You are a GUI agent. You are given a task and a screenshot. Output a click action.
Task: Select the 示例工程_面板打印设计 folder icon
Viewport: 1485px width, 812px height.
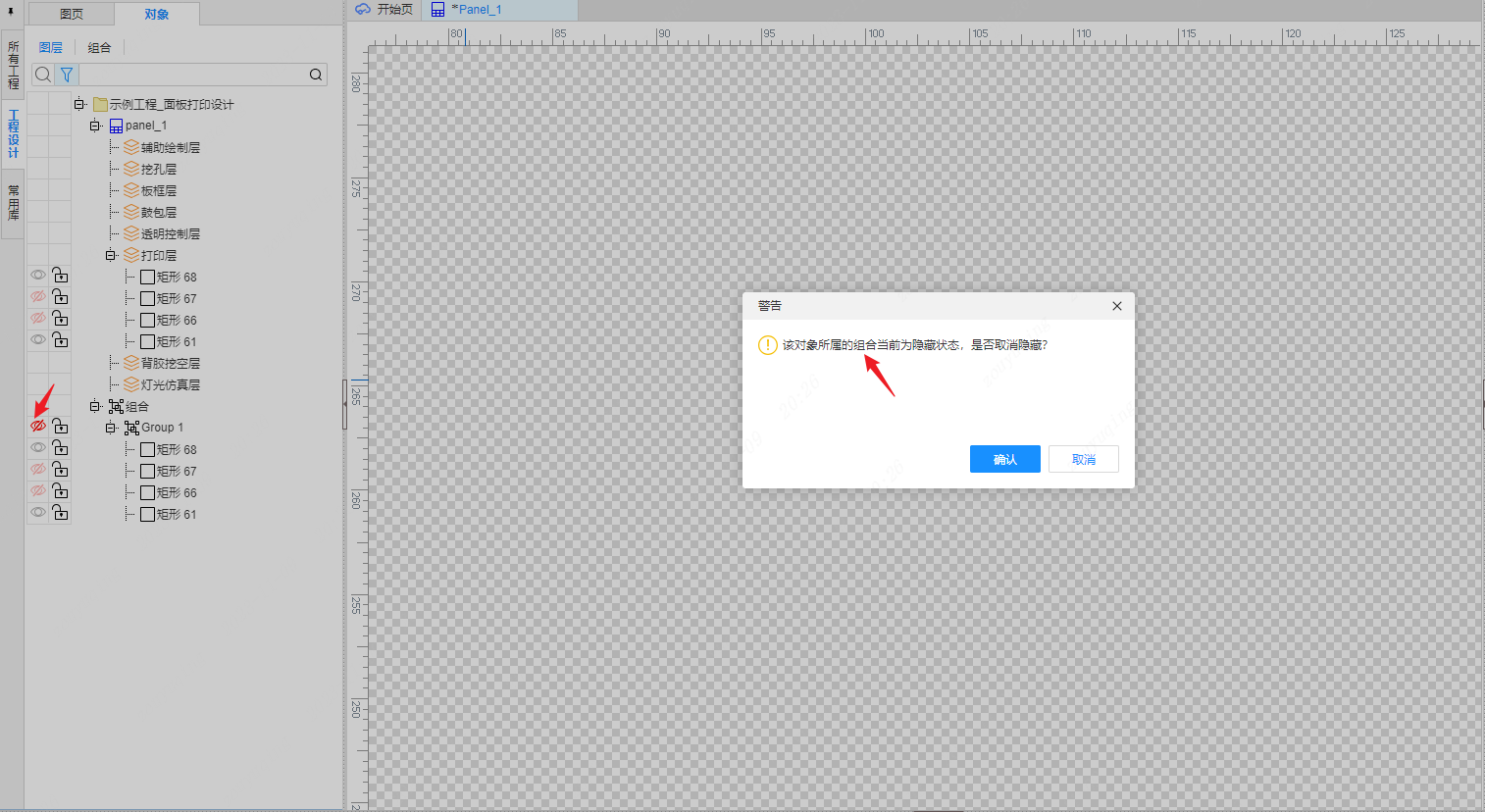tap(100, 104)
